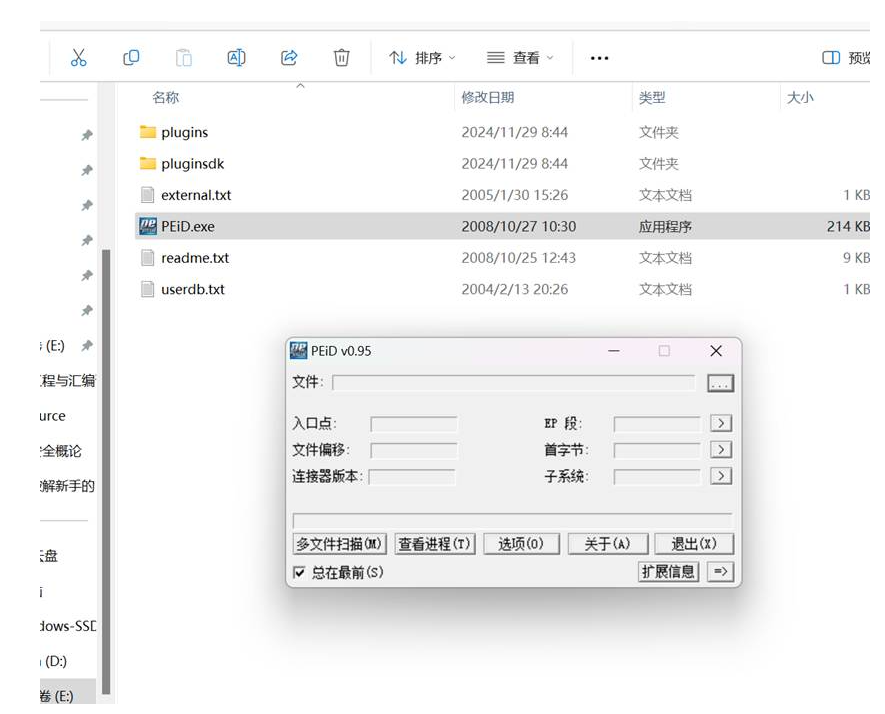
Task: Click the PEiD title bar app icon
Action: tap(299, 351)
